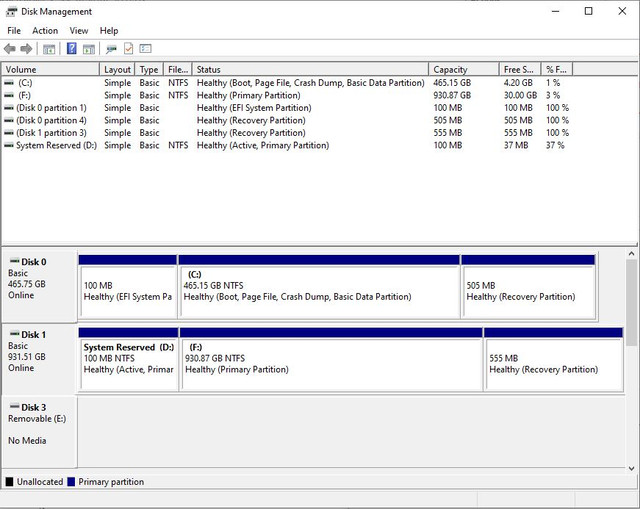Open the Action menu

tap(45, 31)
